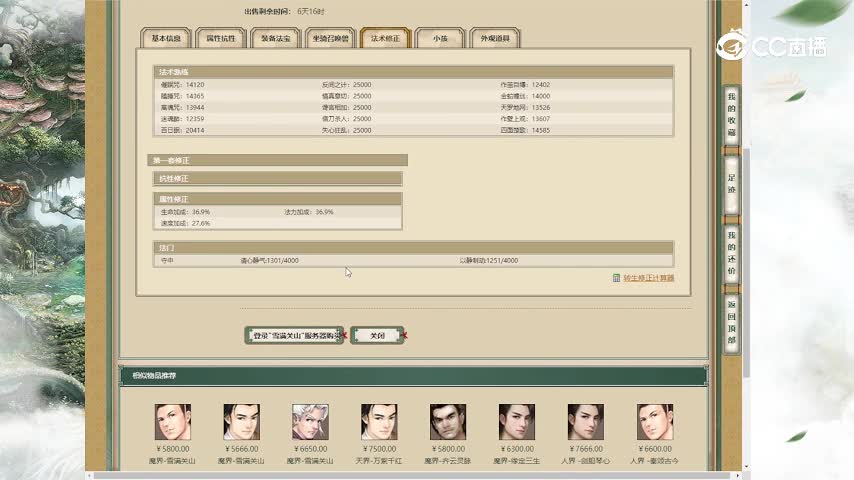Go to the 外观道具 tab
Screen dimensions: 854x480
495,39
